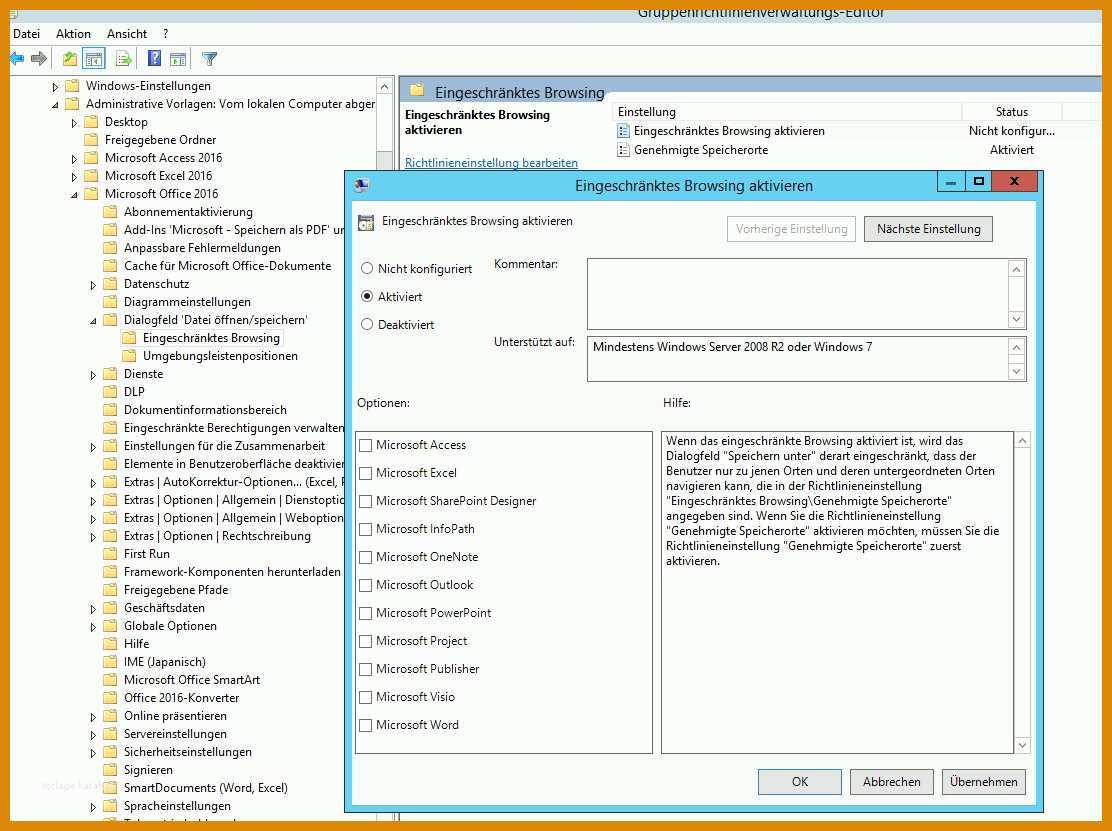The height and width of the screenshot is (831, 1112).
Task: Open the Aktion menu
Action: click(x=73, y=33)
